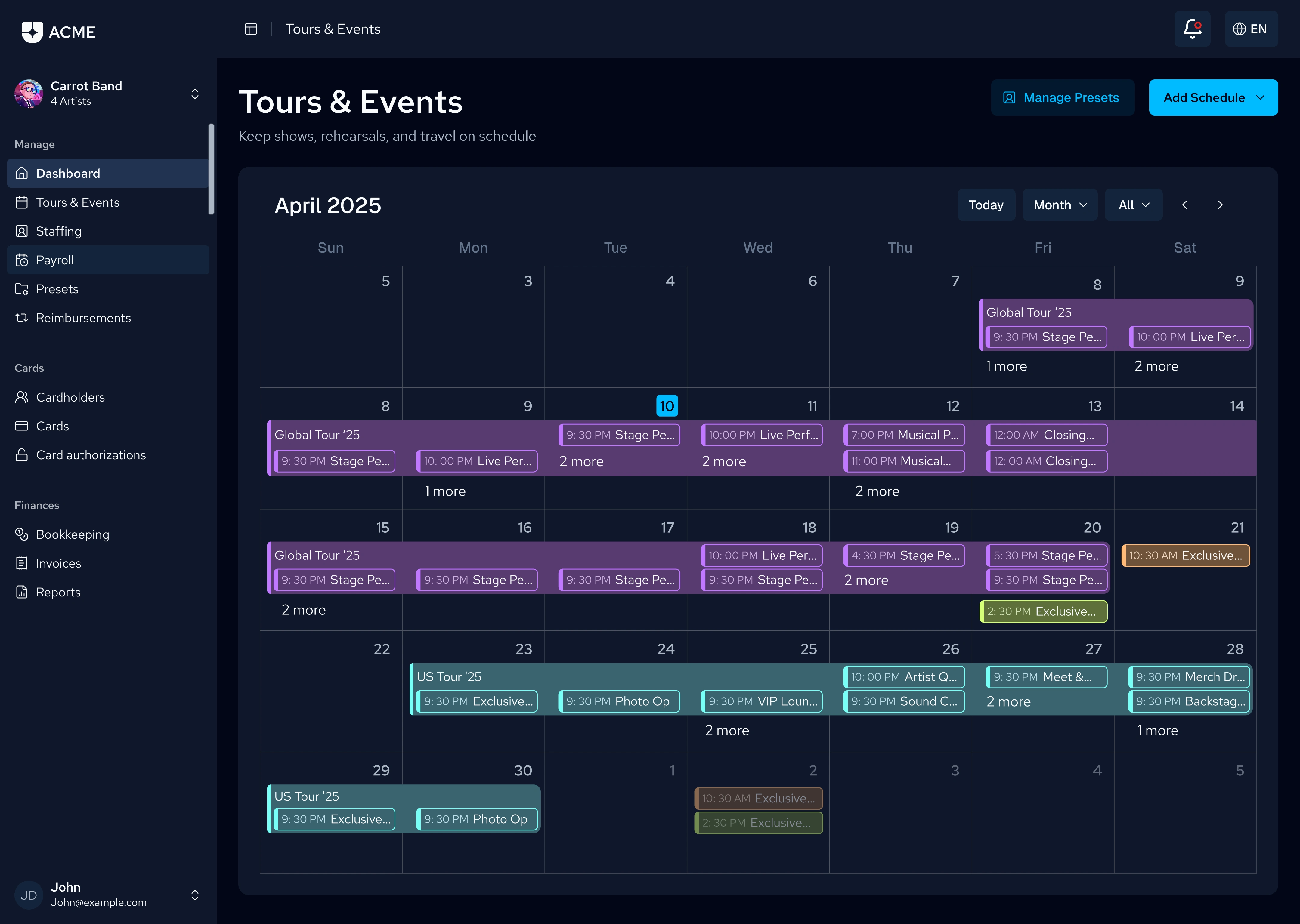Open Payroll from the sidebar
The width and height of the screenshot is (1300, 924).
[x=55, y=260]
